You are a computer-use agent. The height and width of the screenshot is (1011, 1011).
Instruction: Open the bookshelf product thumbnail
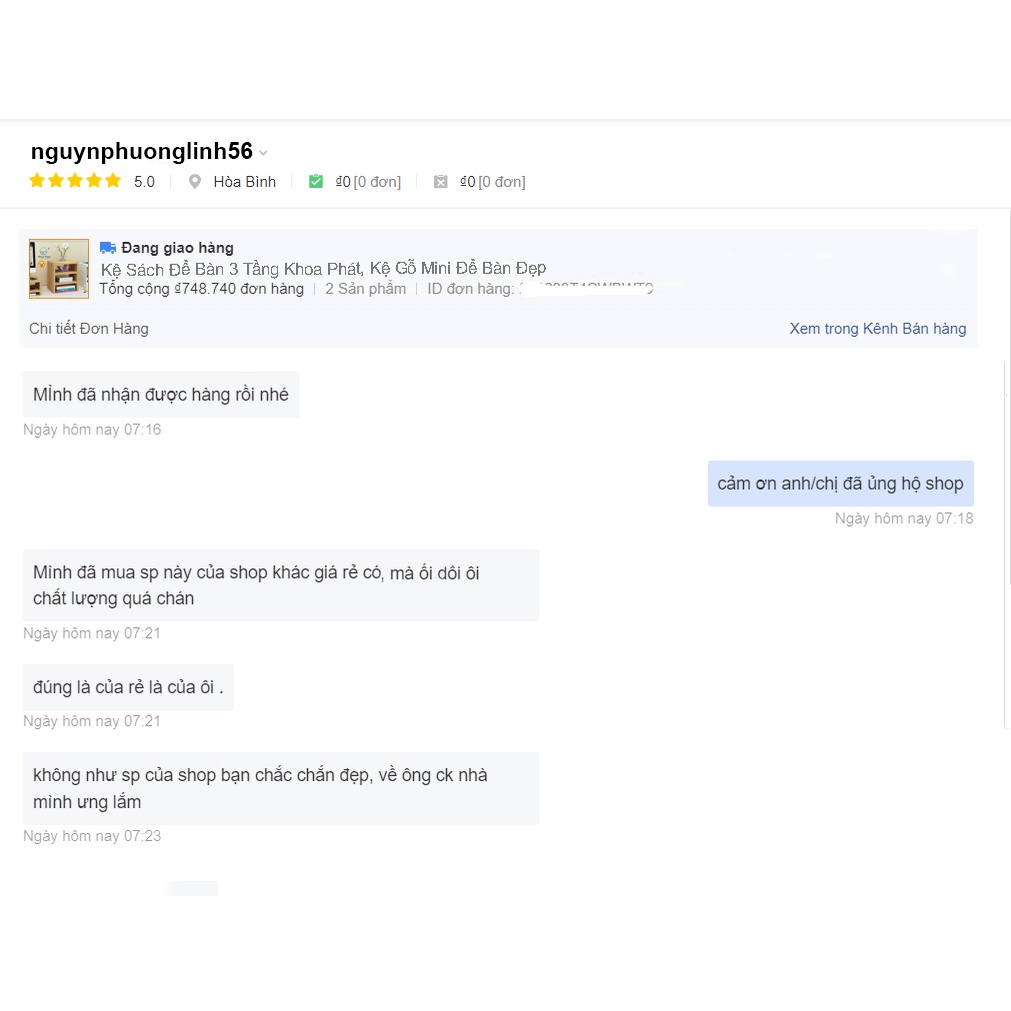pyautogui.click(x=59, y=269)
